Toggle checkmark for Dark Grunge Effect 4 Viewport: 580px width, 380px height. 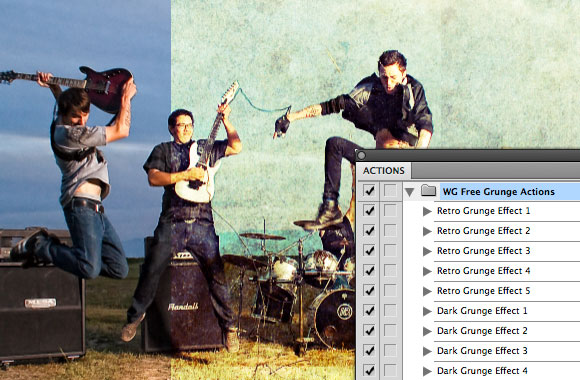tap(369, 371)
